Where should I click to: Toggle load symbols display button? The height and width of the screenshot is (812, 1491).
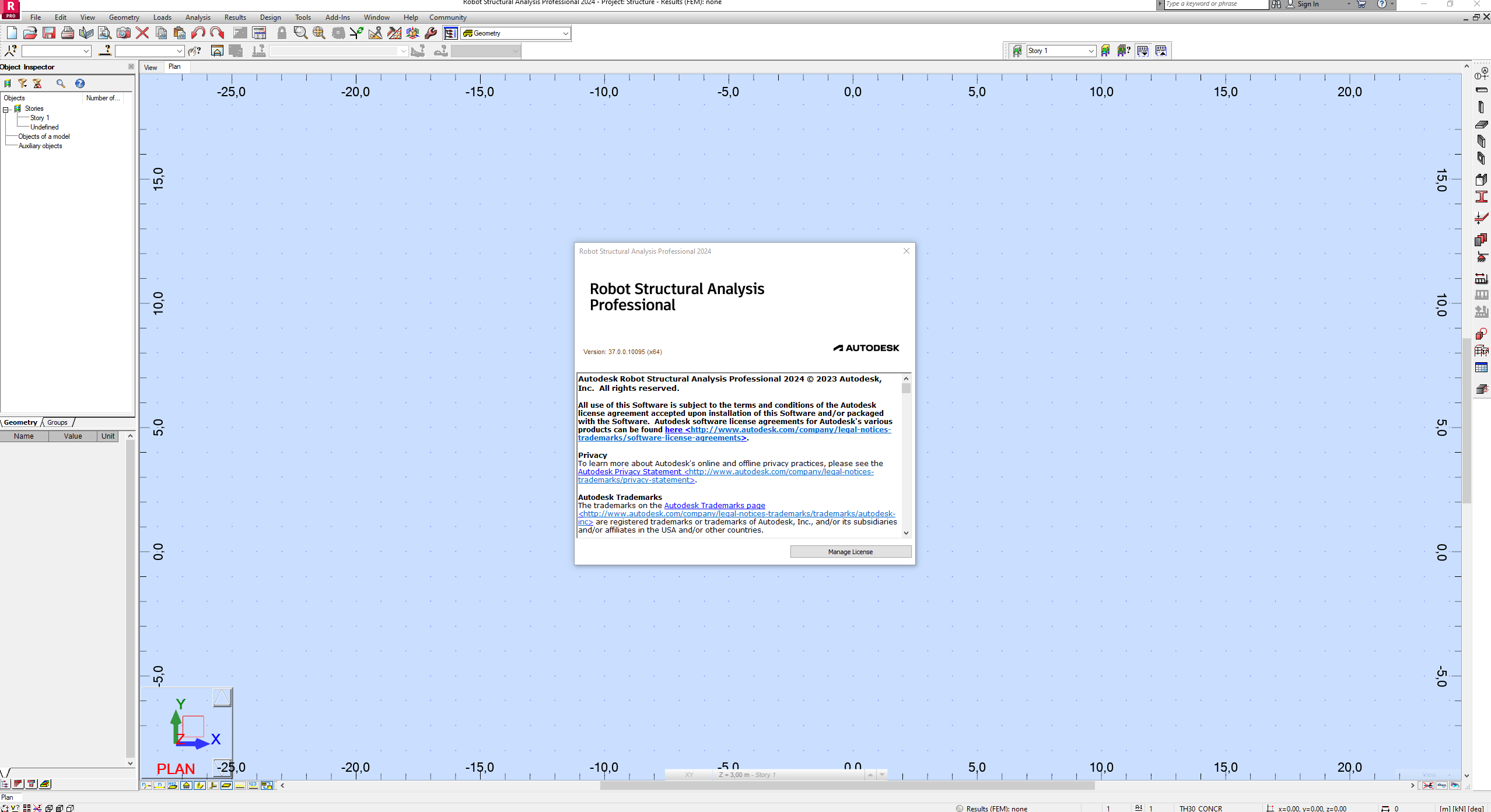point(240,785)
